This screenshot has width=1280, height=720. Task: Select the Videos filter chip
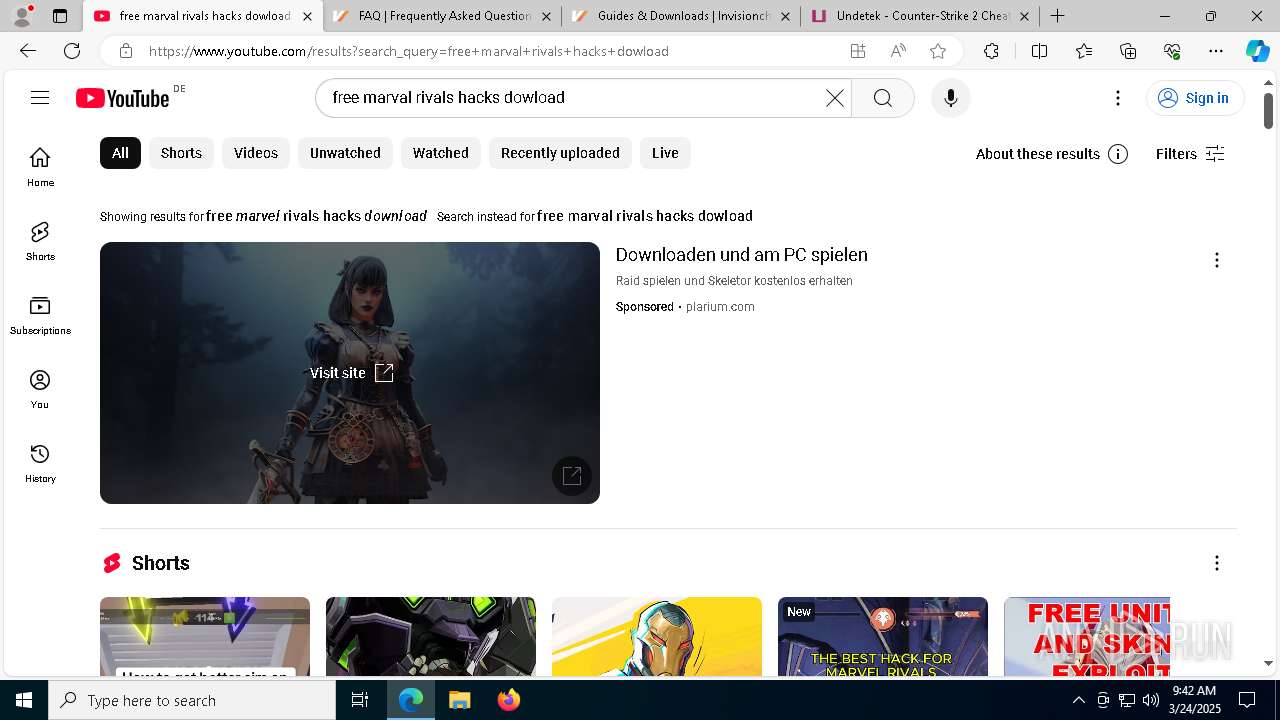(x=256, y=153)
